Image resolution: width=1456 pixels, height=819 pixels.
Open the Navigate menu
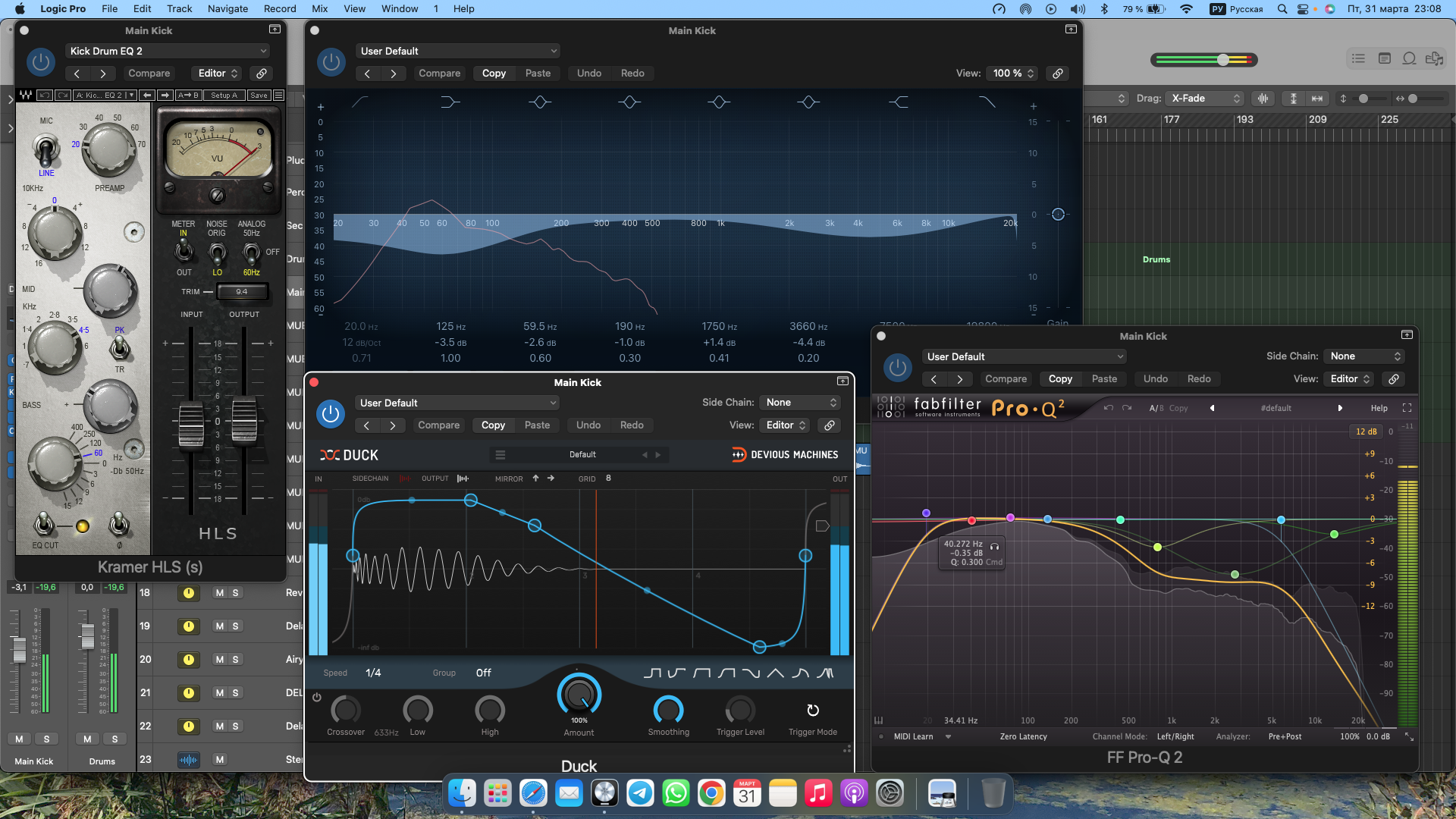click(x=227, y=8)
